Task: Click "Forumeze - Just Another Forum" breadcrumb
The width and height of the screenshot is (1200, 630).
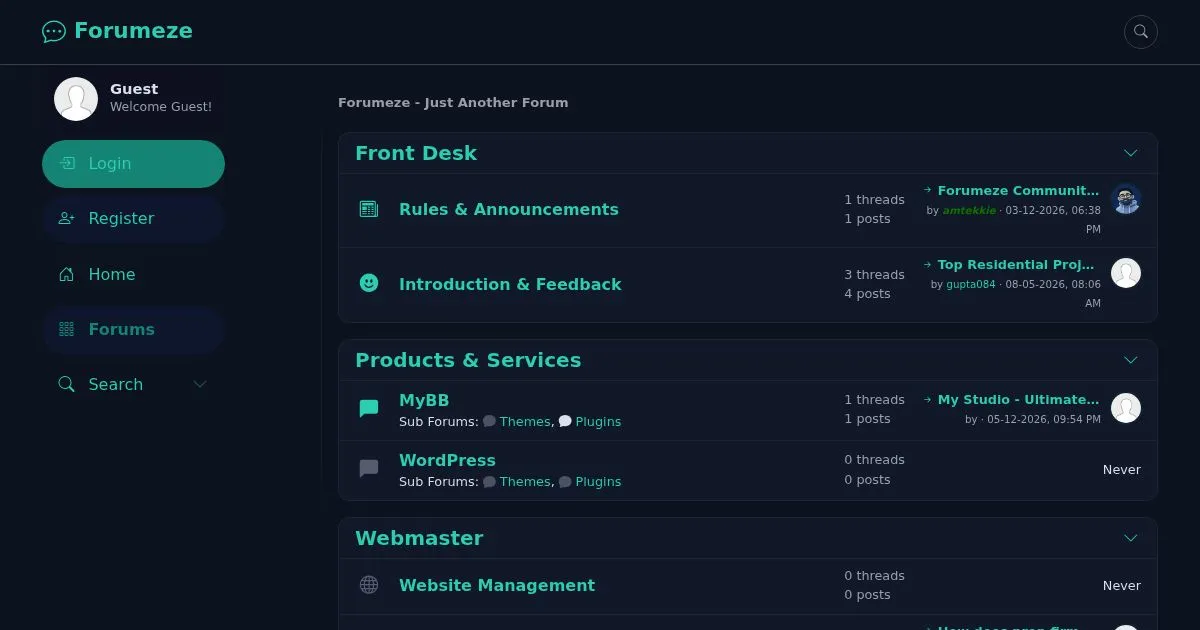Action: (x=453, y=102)
